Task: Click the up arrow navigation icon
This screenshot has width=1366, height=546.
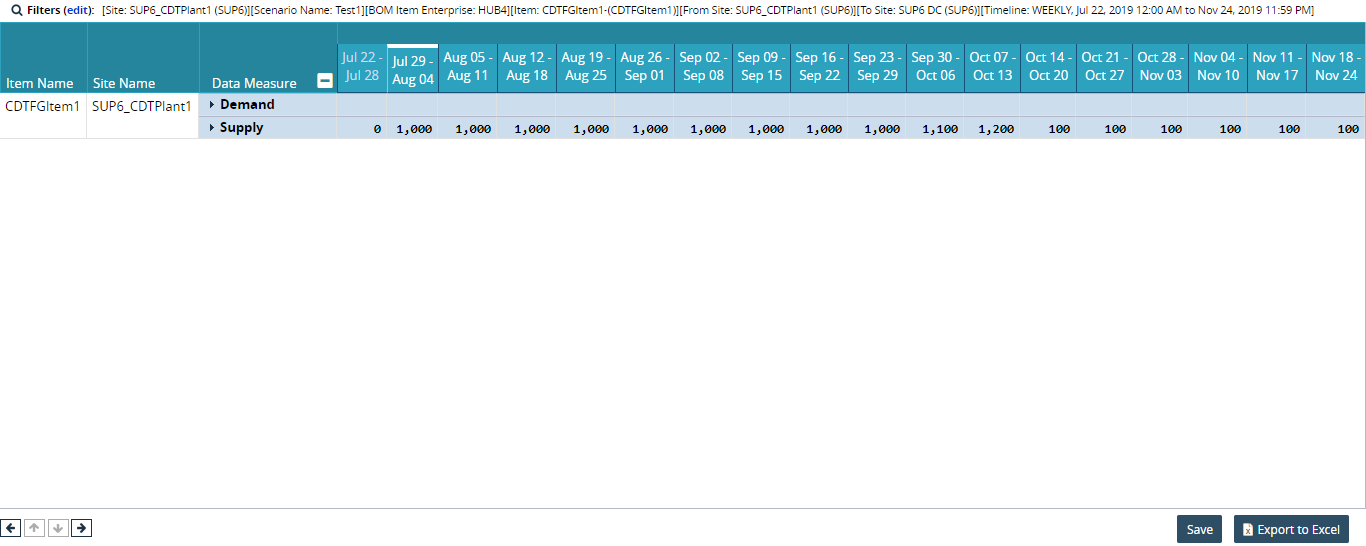Action: tap(35, 528)
